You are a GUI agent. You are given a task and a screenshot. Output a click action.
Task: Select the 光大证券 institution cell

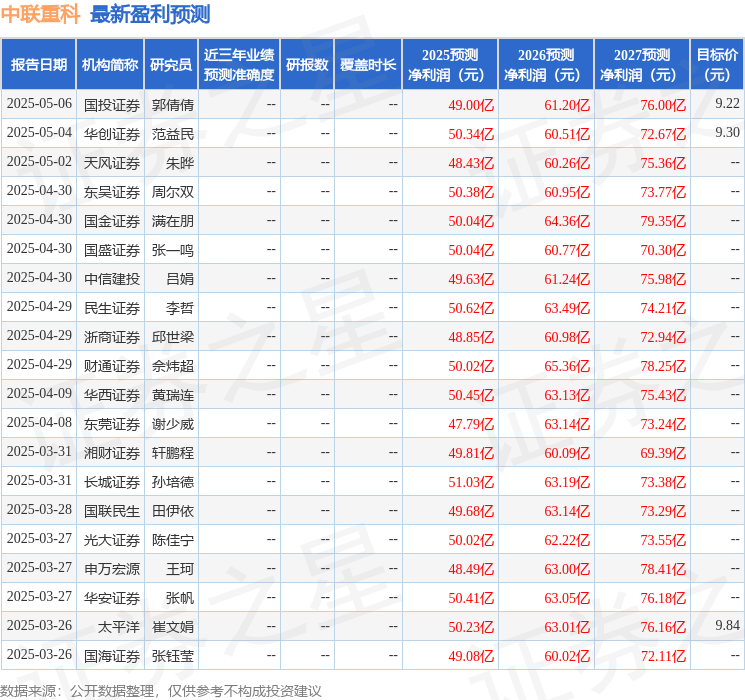click(112, 540)
